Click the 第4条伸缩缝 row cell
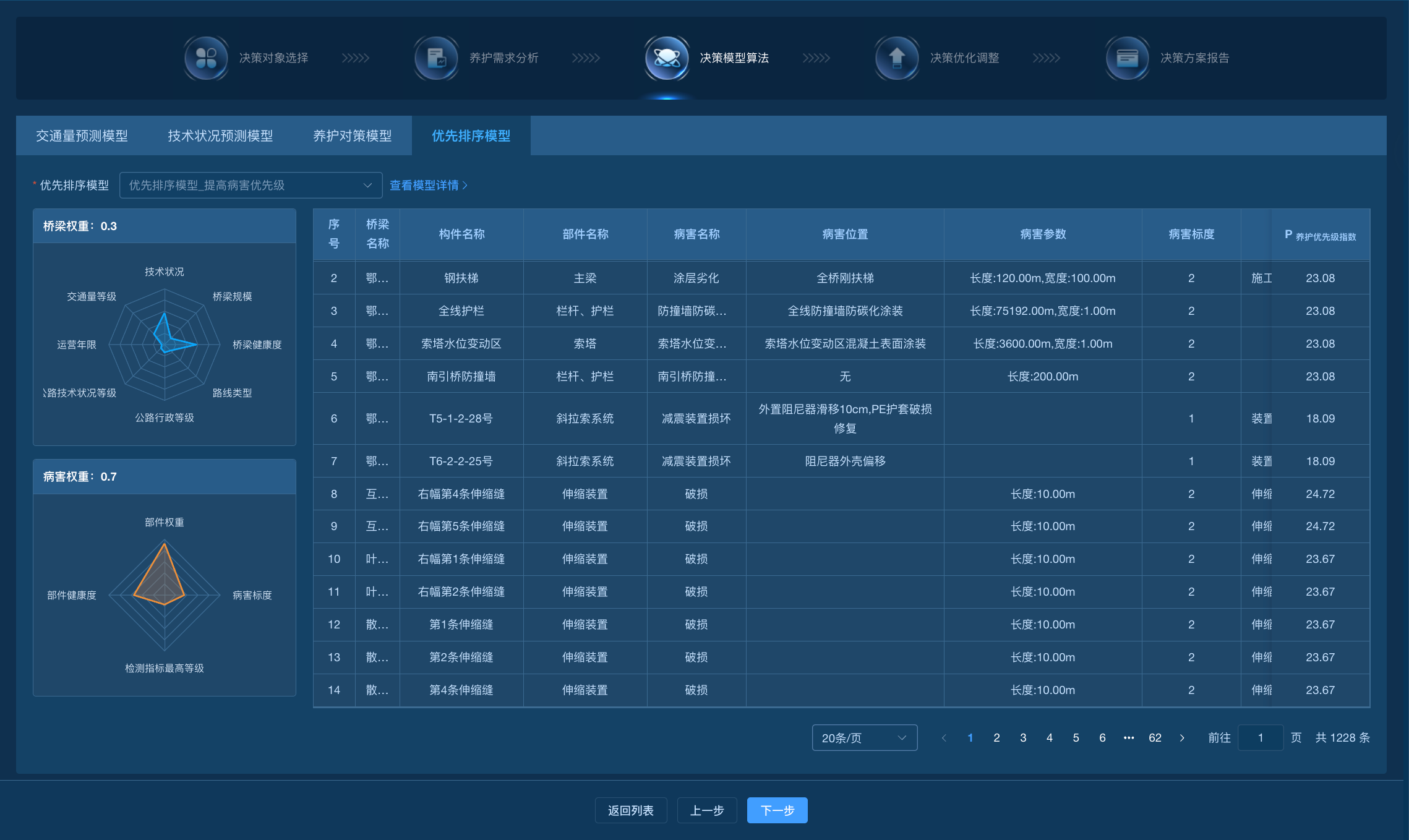Image resolution: width=1409 pixels, height=840 pixels. coord(461,690)
